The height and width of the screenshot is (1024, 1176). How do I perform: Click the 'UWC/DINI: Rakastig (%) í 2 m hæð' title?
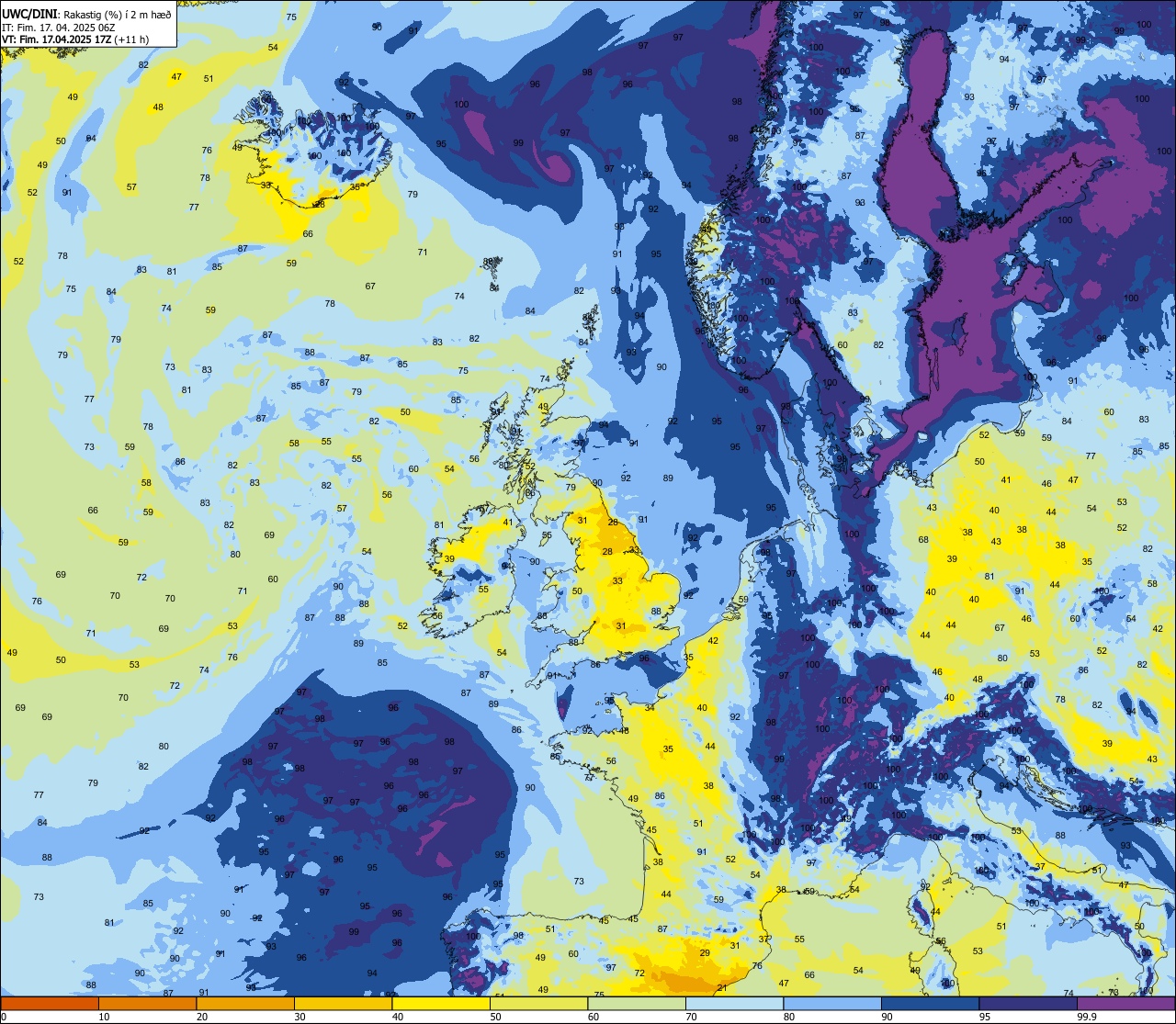coord(86,14)
